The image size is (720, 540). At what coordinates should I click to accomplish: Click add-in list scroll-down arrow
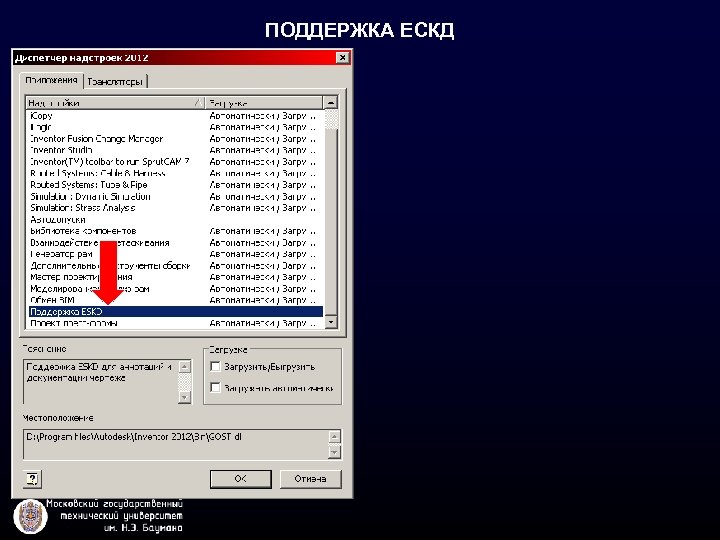pyautogui.click(x=331, y=322)
